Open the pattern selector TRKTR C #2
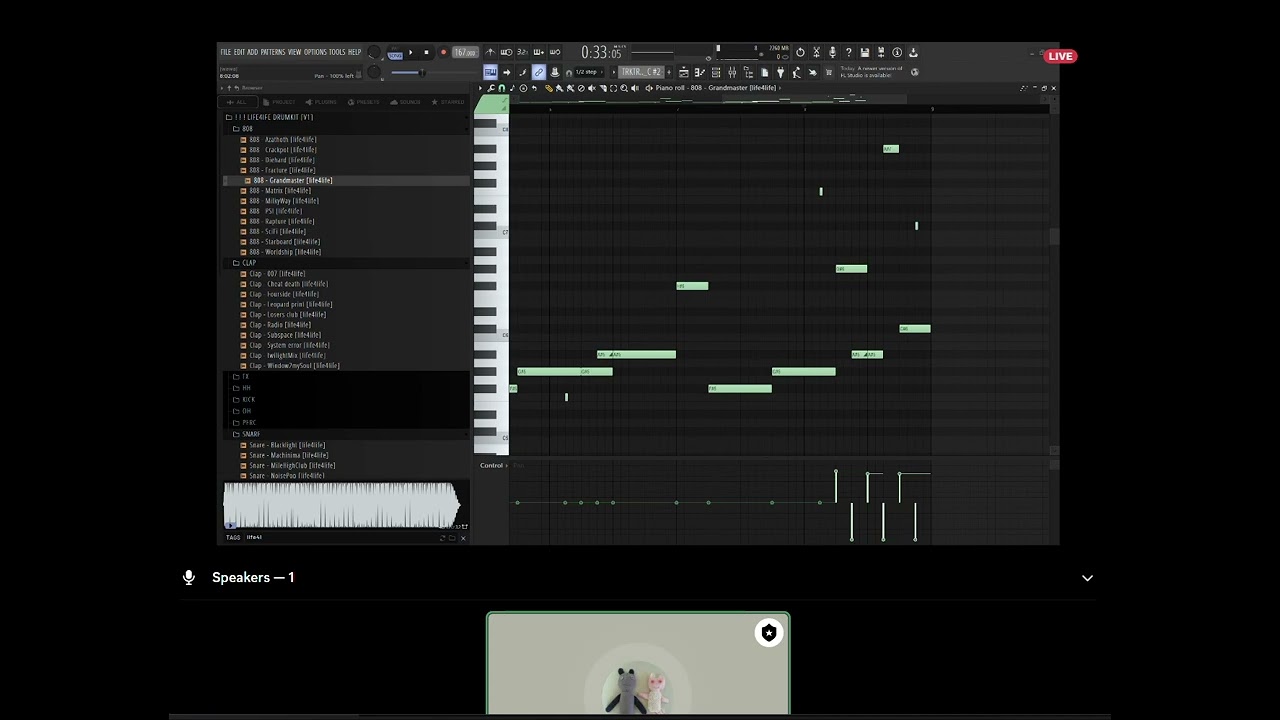 (x=642, y=72)
